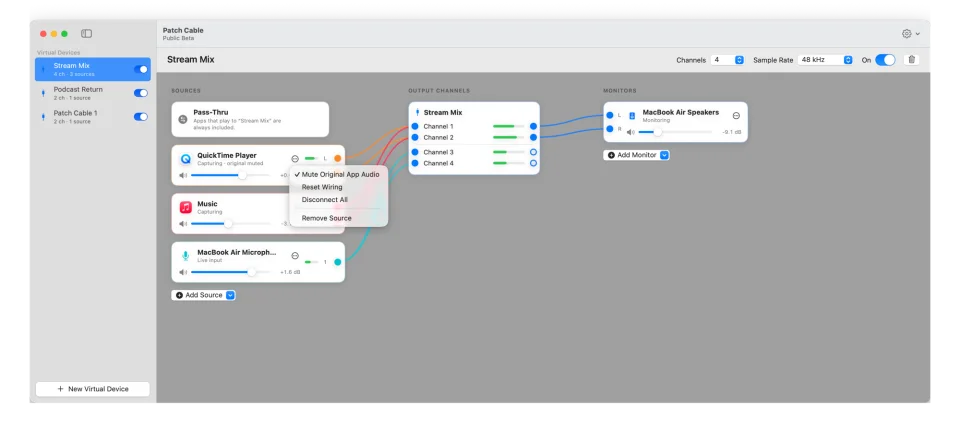Turn off the On switch in header
This screenshot has height=442, width=960.
click(885, 59)
